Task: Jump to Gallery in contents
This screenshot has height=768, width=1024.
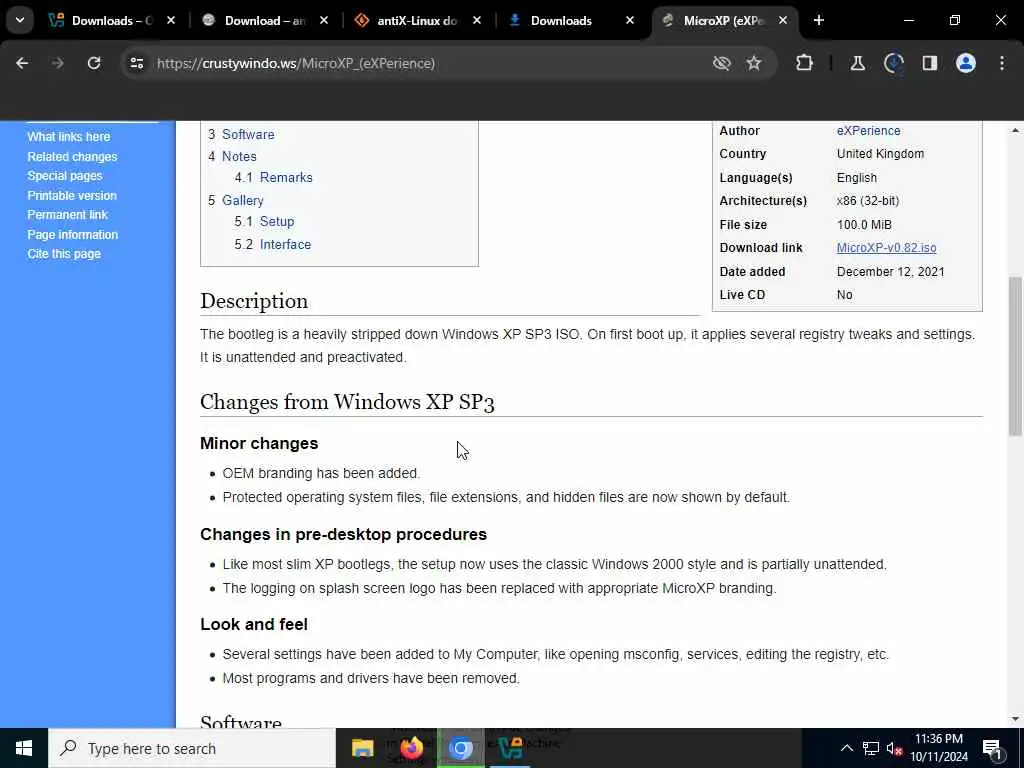Action: (242, 200)
